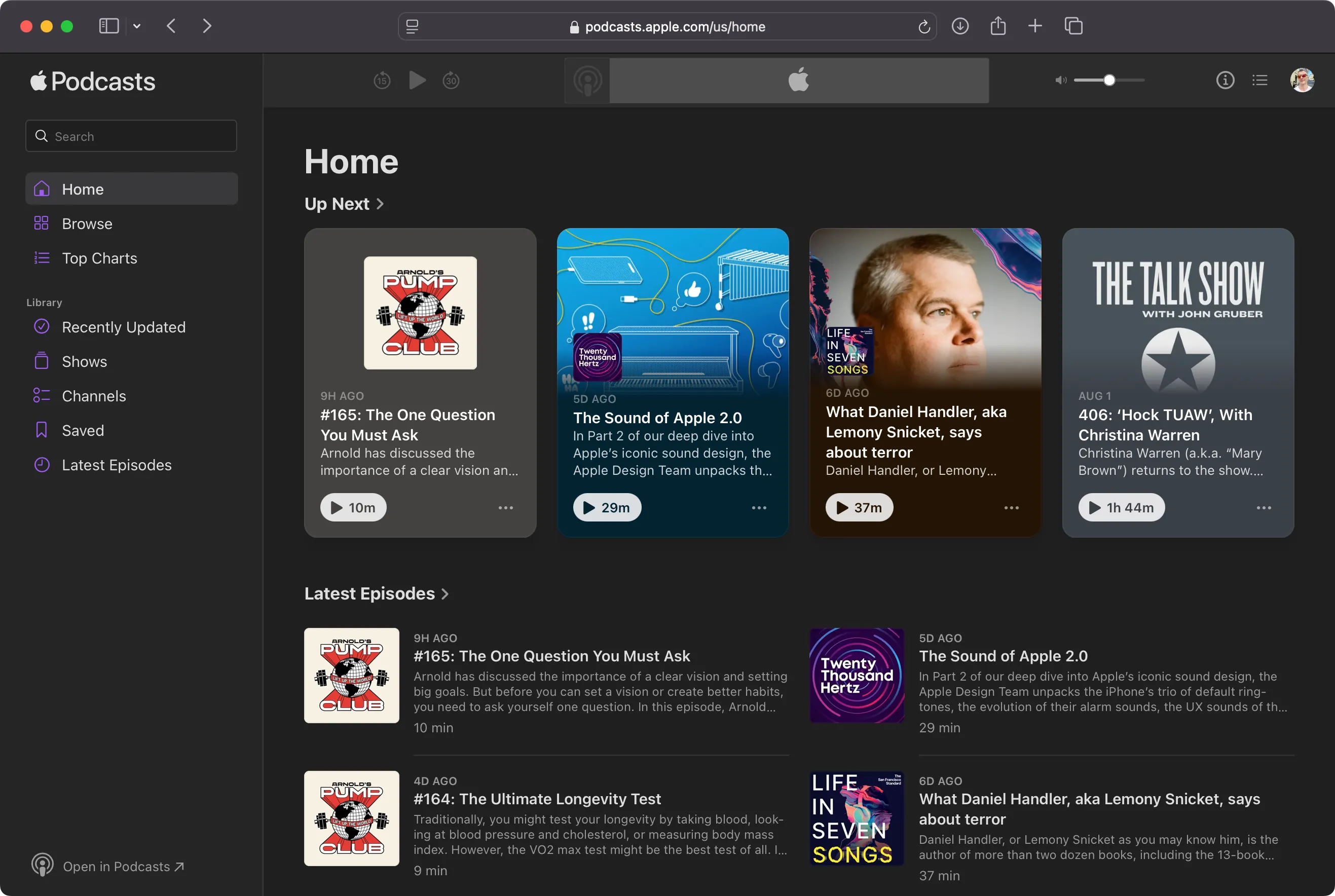Play the 37m Daniel Handler episode
The image size is (1335, 896).
point(859,507)
